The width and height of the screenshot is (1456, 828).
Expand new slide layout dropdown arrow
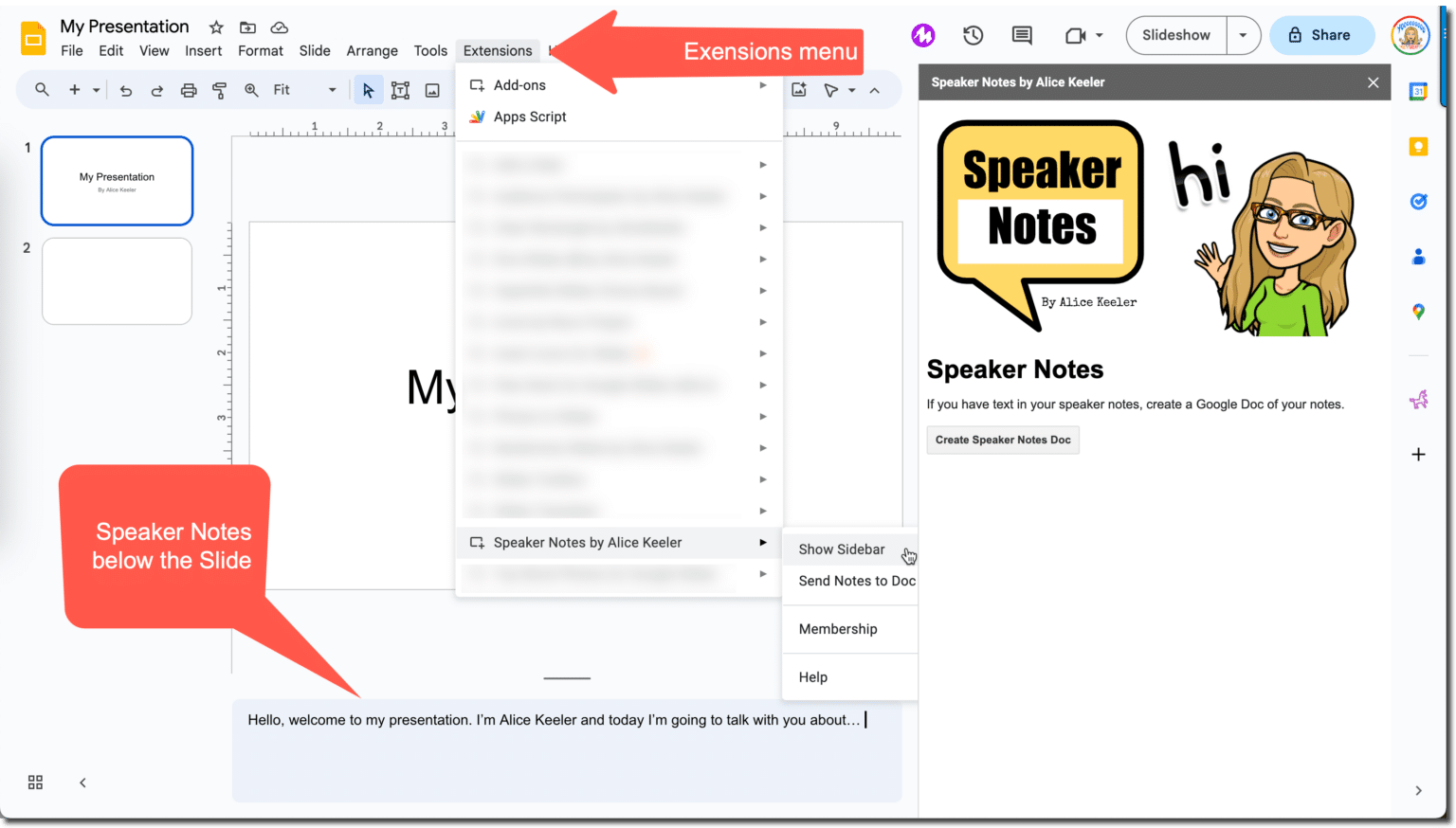[x=96, y=91]
